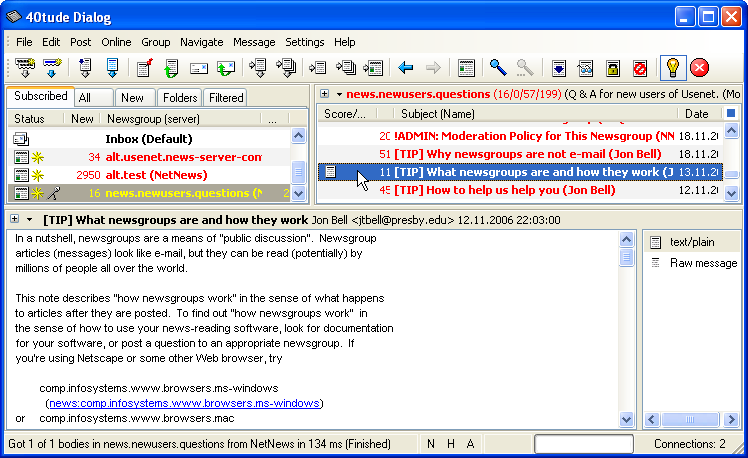The width and height of the screenshot is (748, 458).
Task: Click the message body vertical scrollbar thumb
Action: click(627, 258)
